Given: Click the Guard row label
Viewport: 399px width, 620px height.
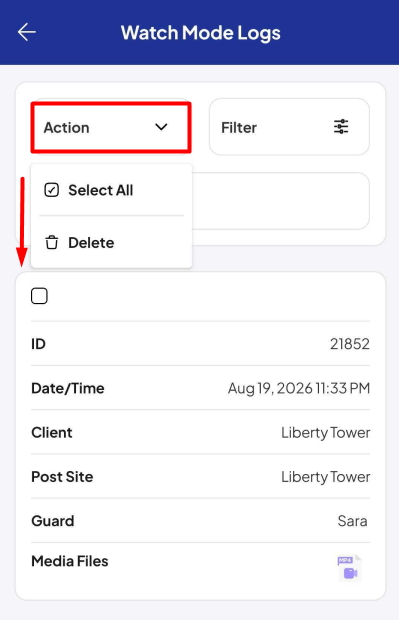Looking at the screenshot, I should pyautogui.click(x=53, y=521).
